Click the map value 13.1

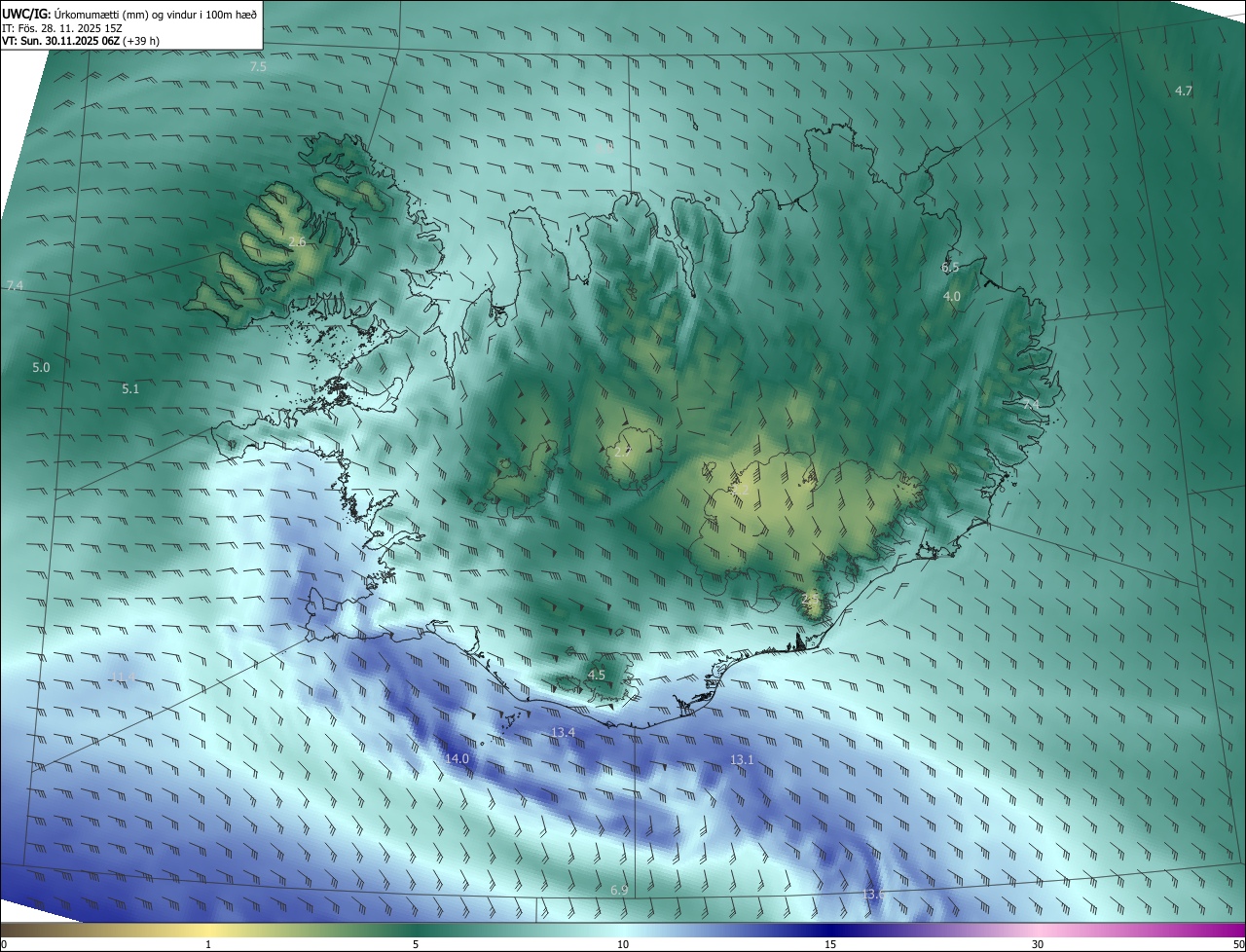tap(742, 759)
